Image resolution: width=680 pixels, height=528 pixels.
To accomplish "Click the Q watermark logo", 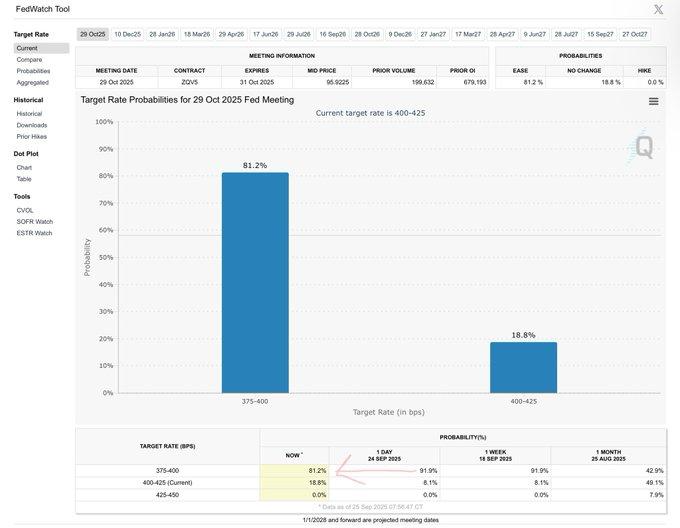I will click(x=644, y=148).
